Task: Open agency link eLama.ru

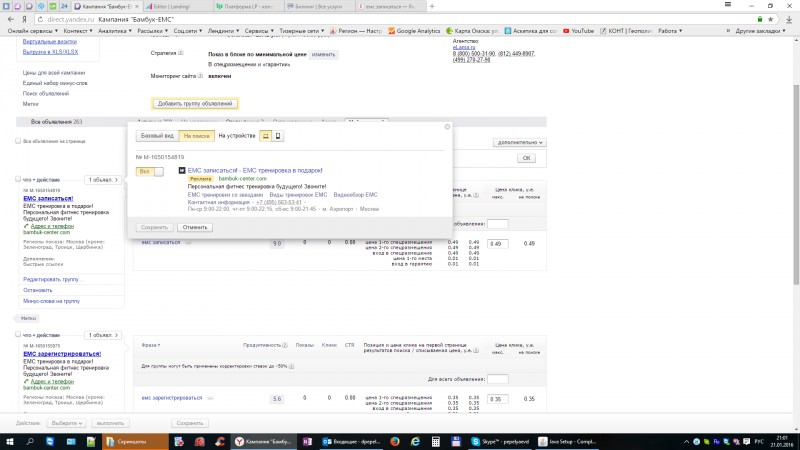Action: click(464, 47)
